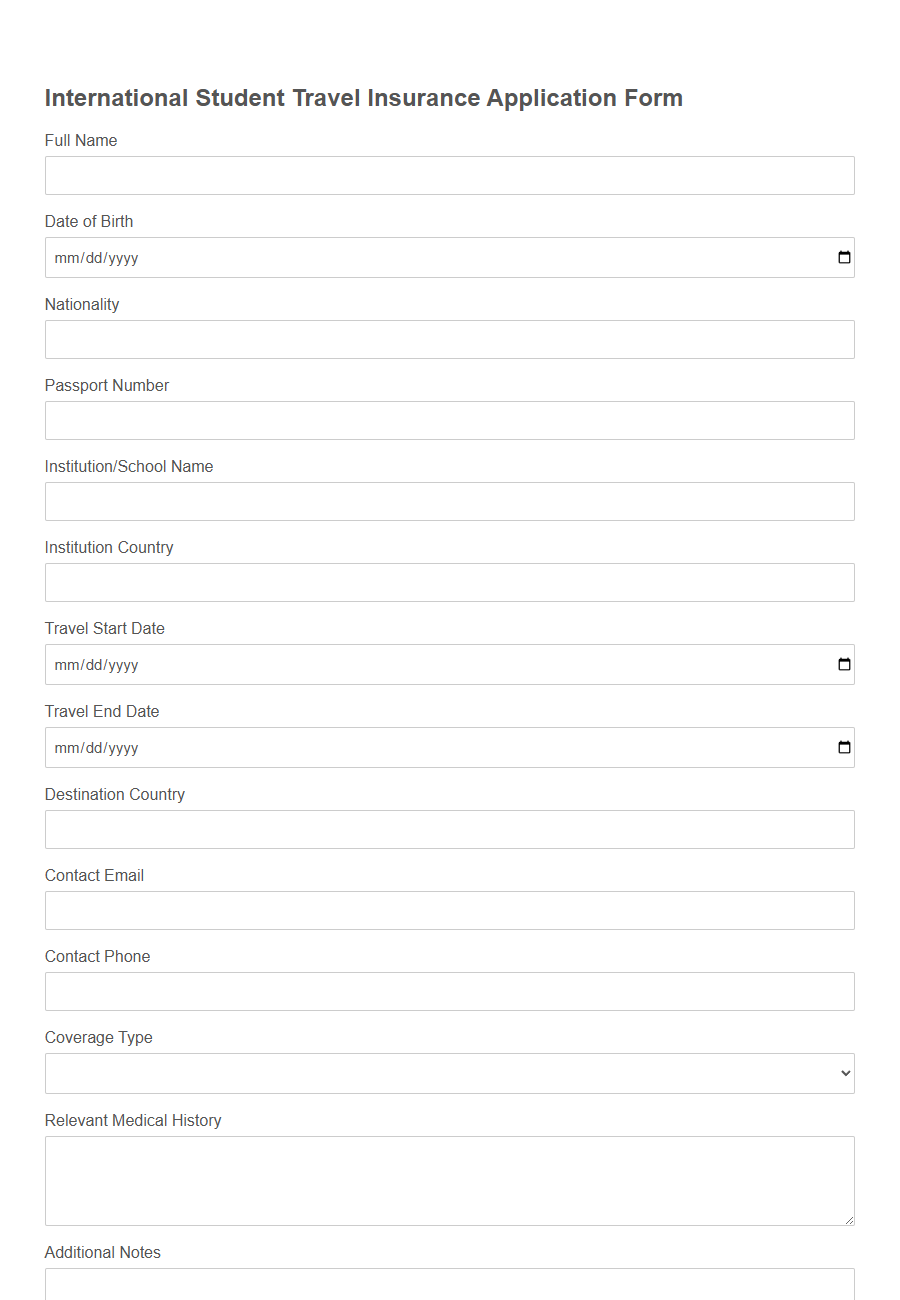The width and height of the screenshot is (900, 1300).
Task: Click inside the Full Name field
Action: click(450, 175)
